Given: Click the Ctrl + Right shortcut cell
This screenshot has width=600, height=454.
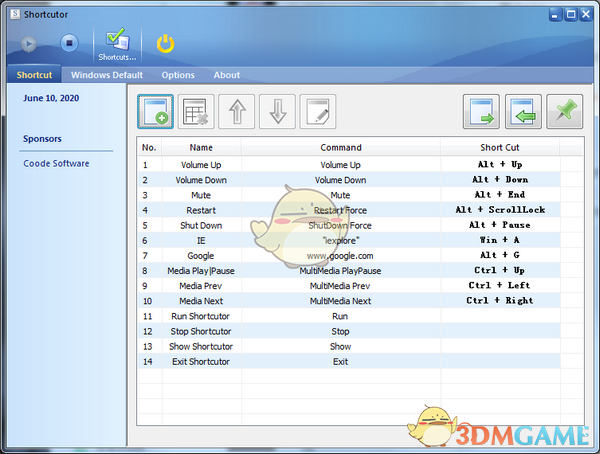Looking at the screenshot, I should [500, 300].
